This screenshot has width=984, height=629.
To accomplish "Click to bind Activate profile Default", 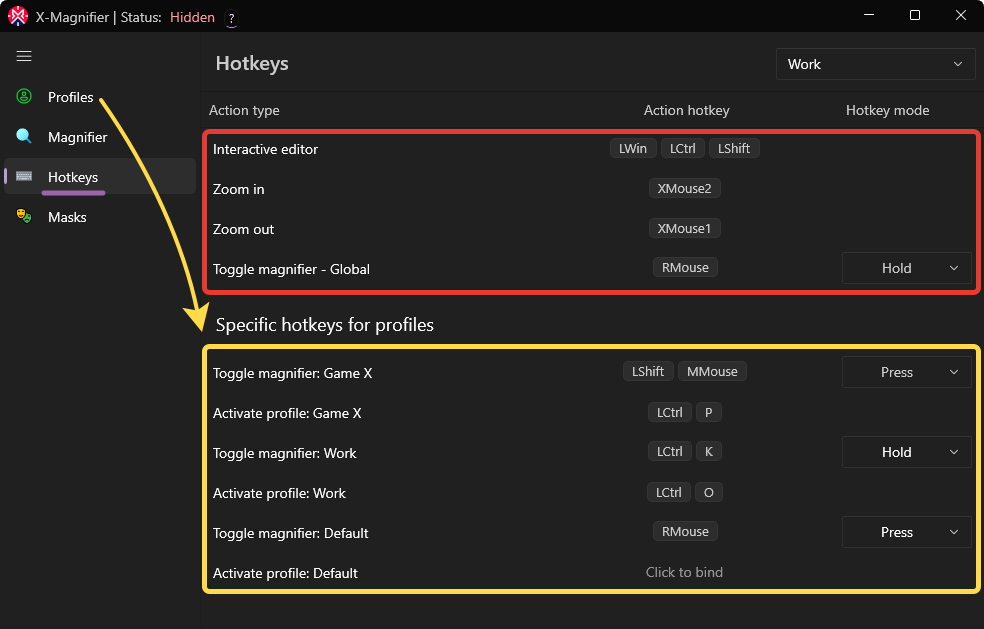I will (x=684, y=573).
